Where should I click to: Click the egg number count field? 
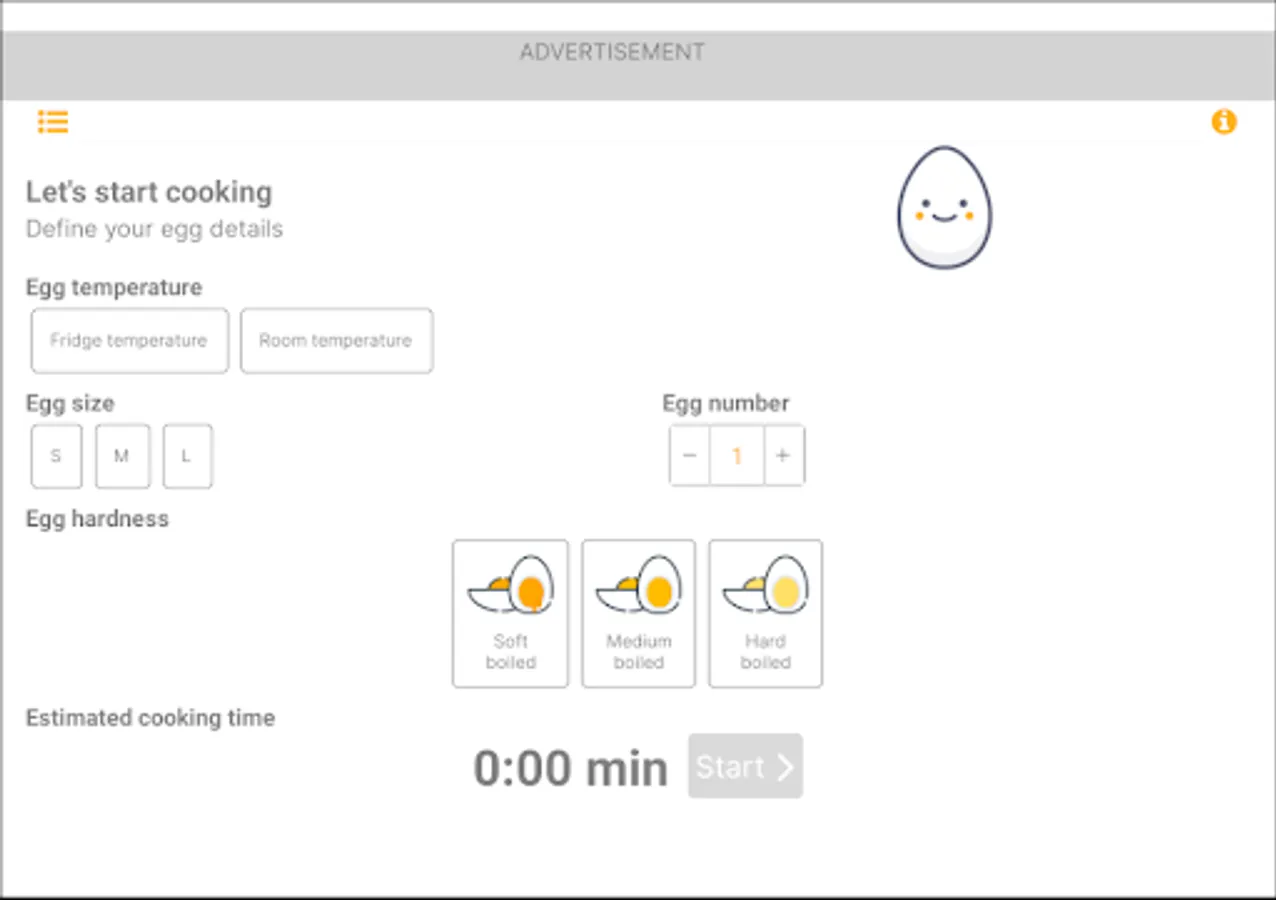click(x=737, y=455)
